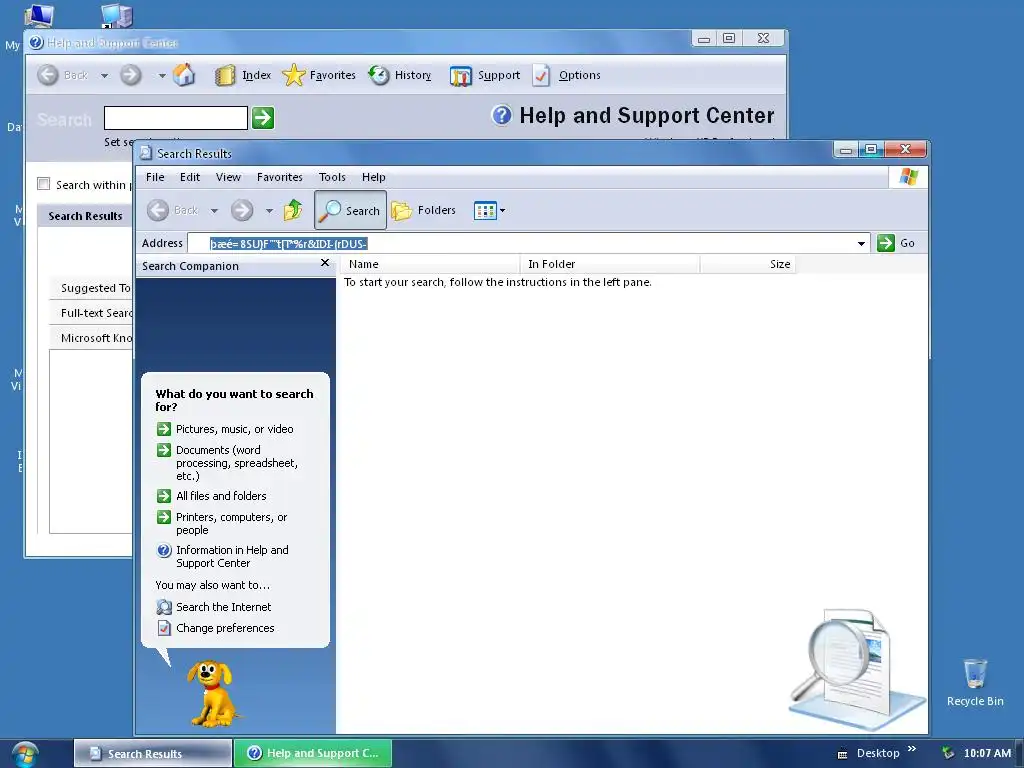The image size is (1024, 768).
Task: Open the Views icon dropdown
Action: tap(489, 211)
